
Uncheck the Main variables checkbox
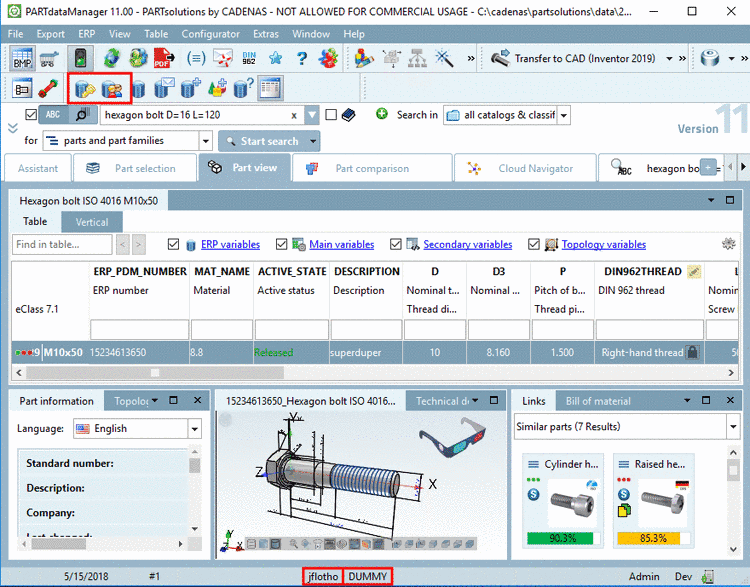[282, 244]
